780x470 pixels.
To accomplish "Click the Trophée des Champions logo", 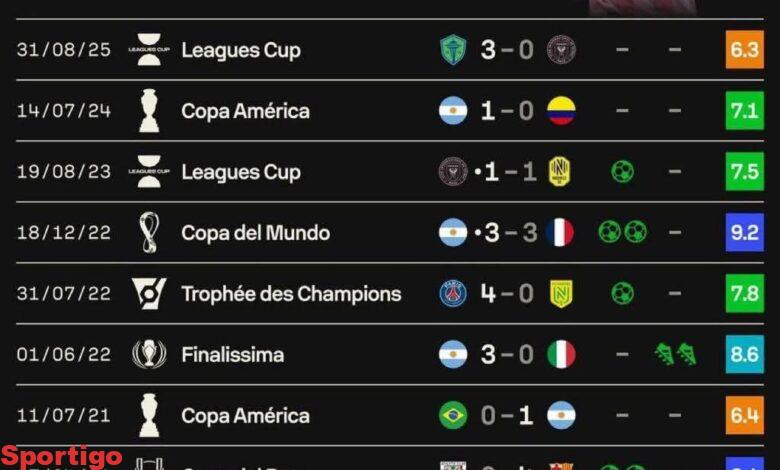I will [149, 293].
